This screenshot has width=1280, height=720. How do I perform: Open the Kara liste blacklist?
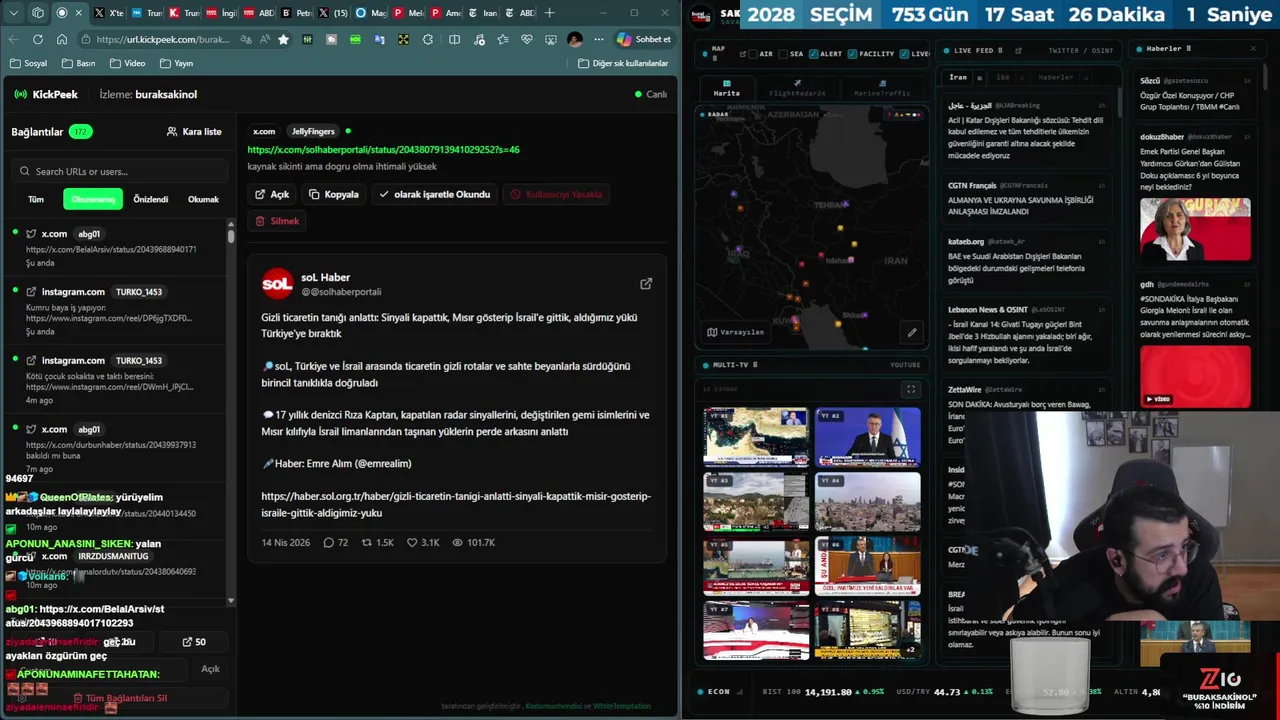(194, 131)
